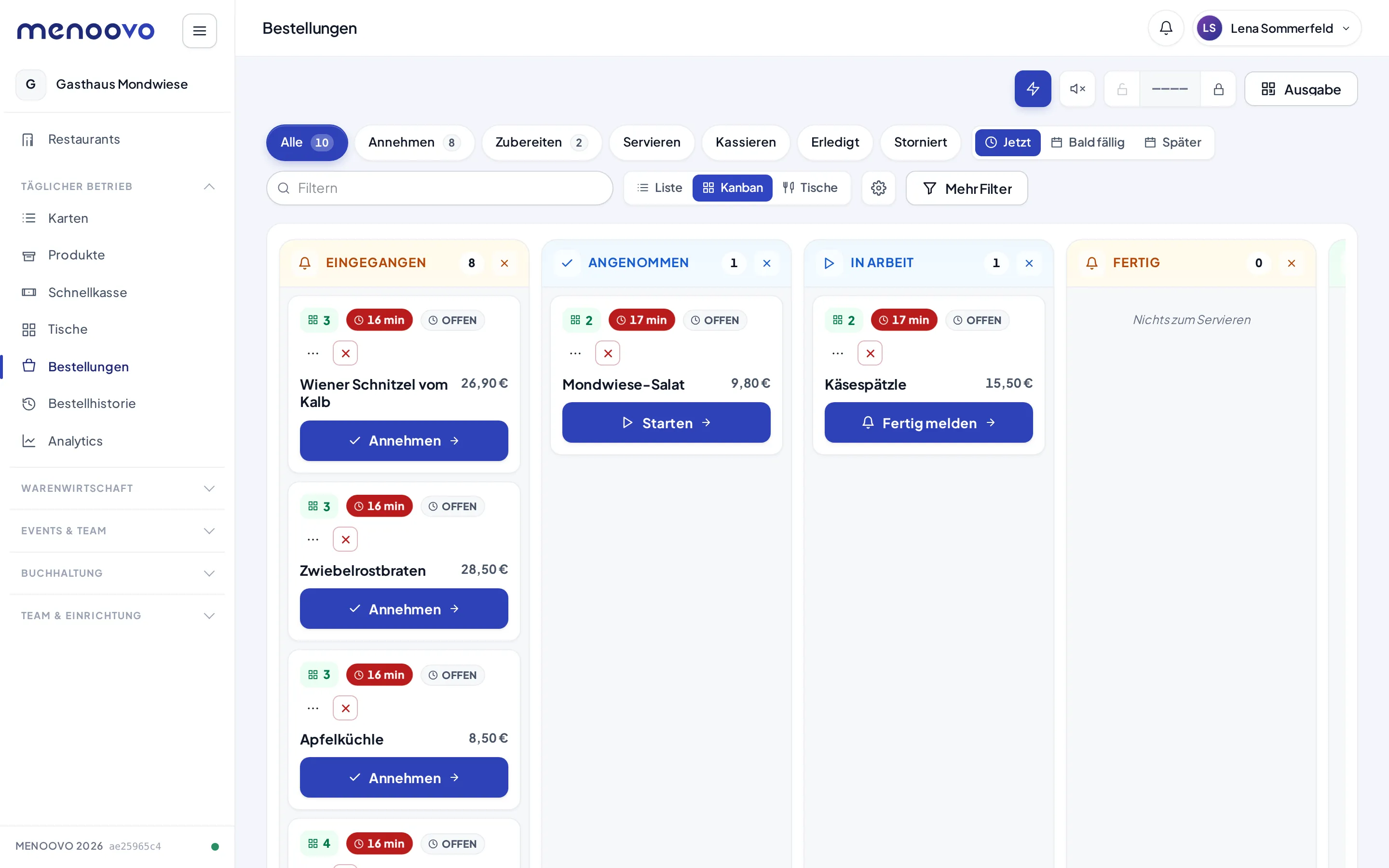Expand the Warenwirtschaft section
1389x868 pixels.
[117, 488]
